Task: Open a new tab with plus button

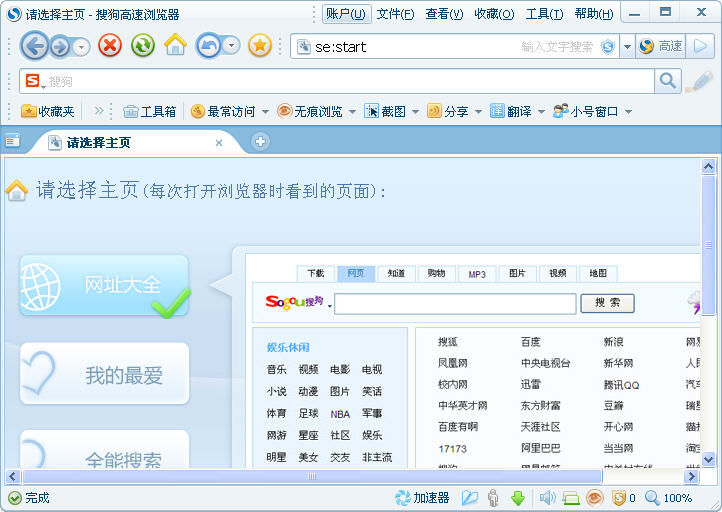Action: coord(260,141)
